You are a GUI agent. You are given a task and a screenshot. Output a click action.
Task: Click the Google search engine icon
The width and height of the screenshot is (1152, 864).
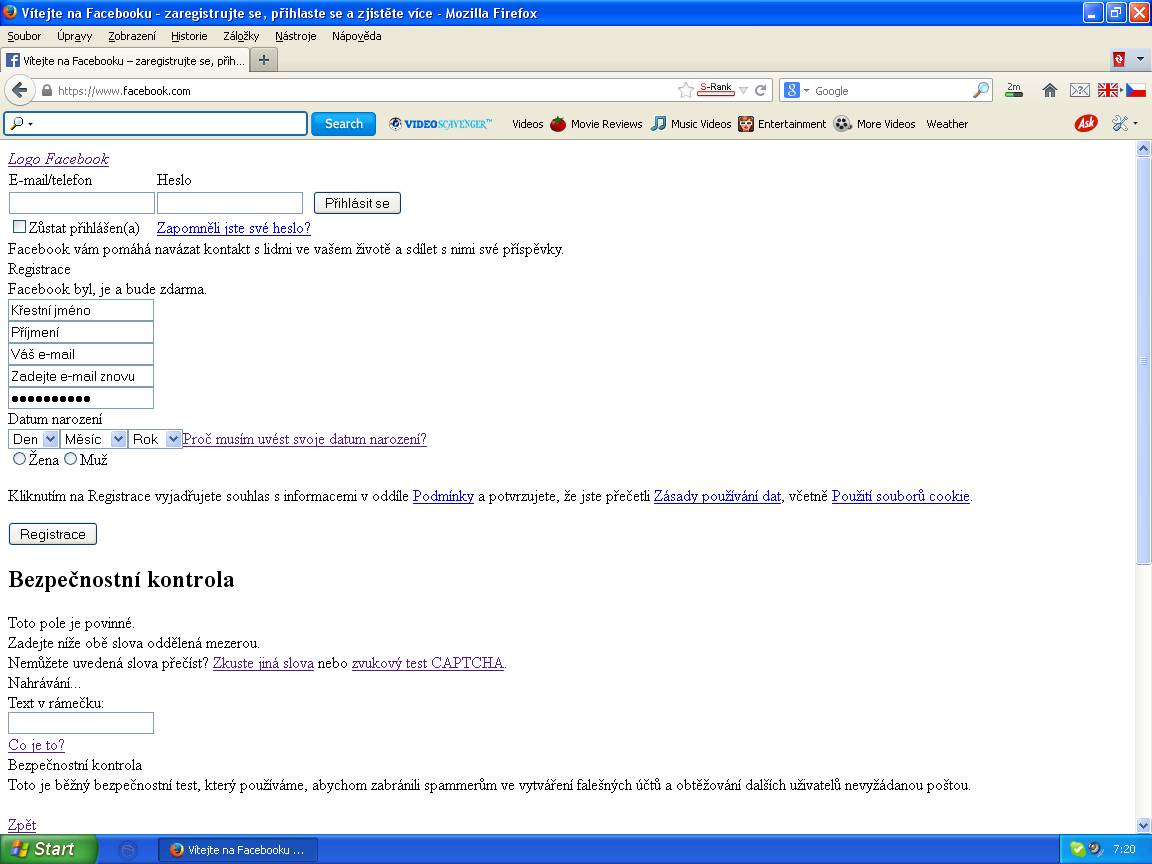click(791, 90)
